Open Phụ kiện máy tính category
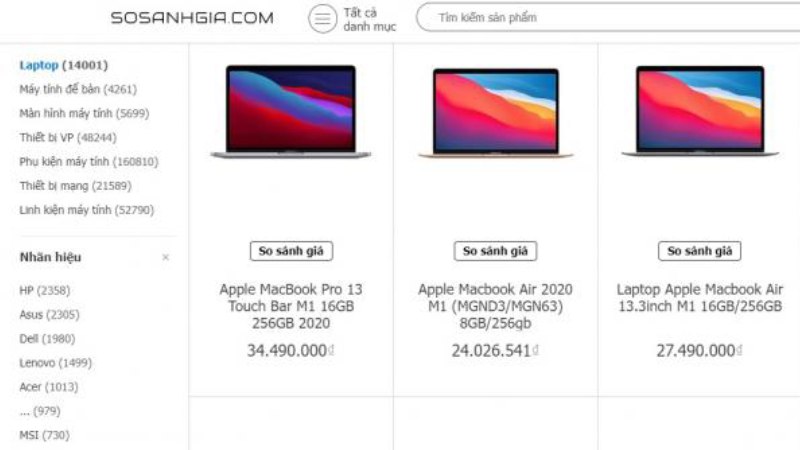Screen dimensions: 800x450 [89, 162]
